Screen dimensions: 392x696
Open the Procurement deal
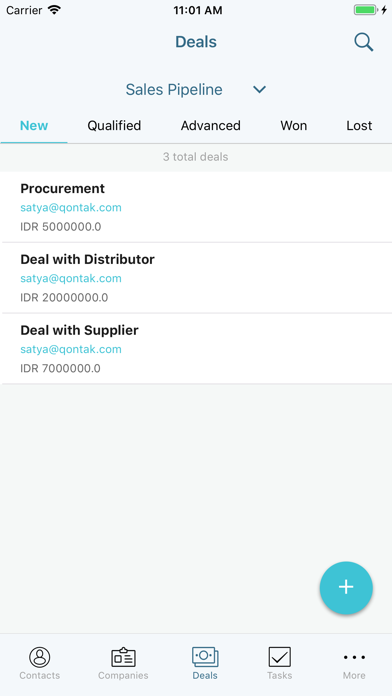(x=196, y=207)
